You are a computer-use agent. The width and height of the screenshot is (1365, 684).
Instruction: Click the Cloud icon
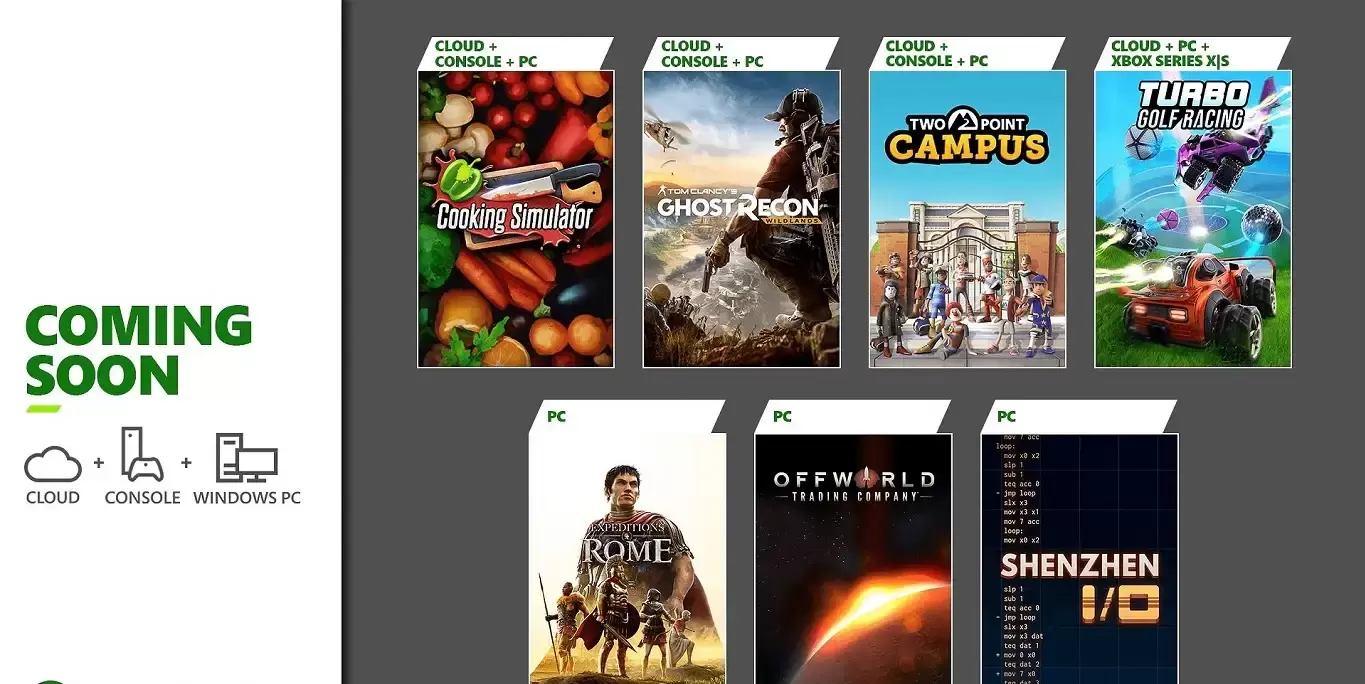tap(53, 464)
